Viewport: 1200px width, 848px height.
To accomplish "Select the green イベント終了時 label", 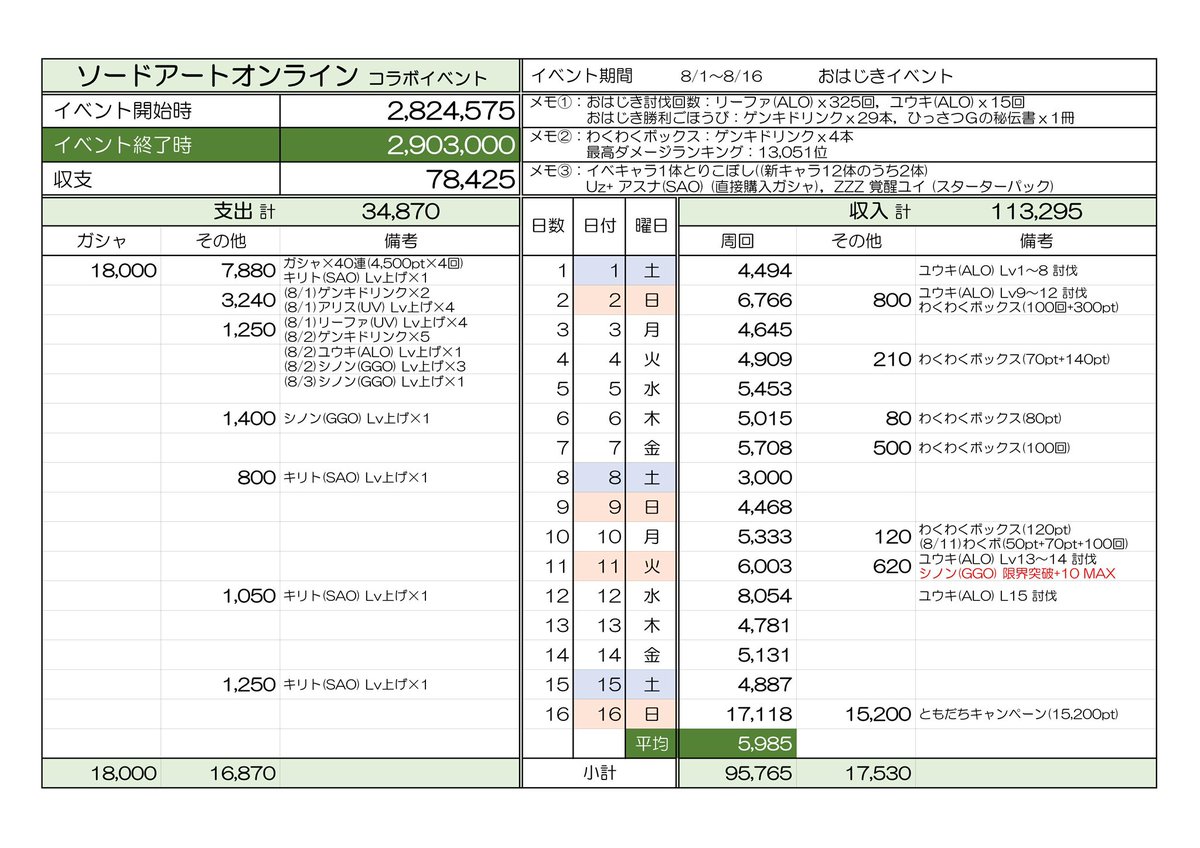I will click(161, 145).
